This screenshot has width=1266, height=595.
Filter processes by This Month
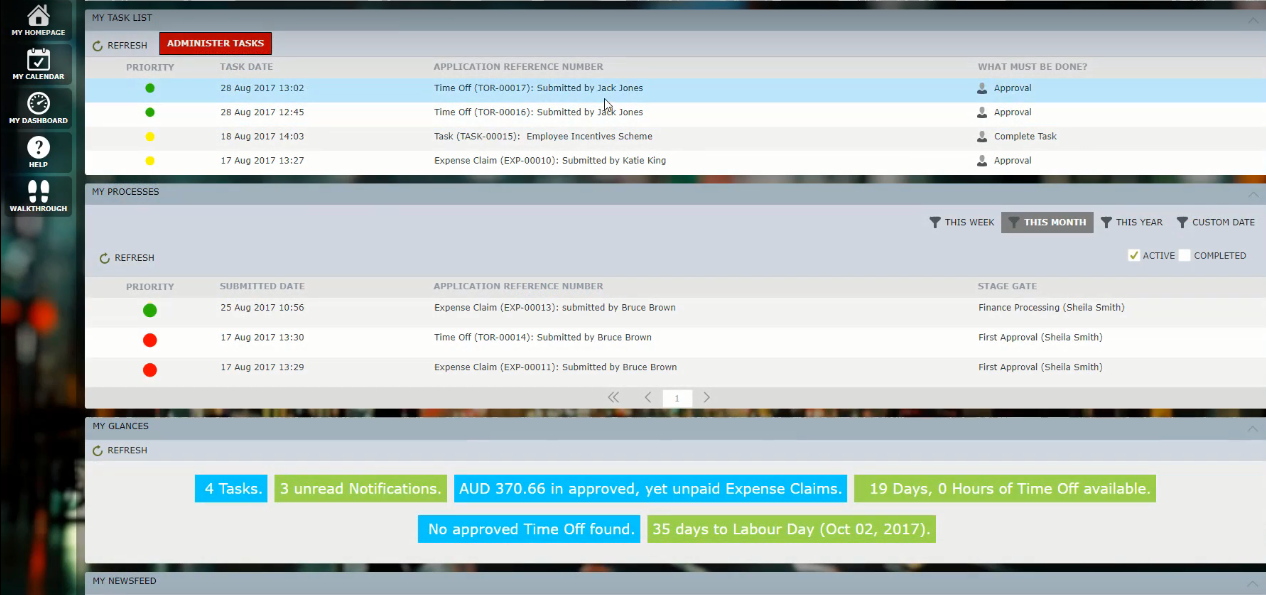click(1047, 222)
